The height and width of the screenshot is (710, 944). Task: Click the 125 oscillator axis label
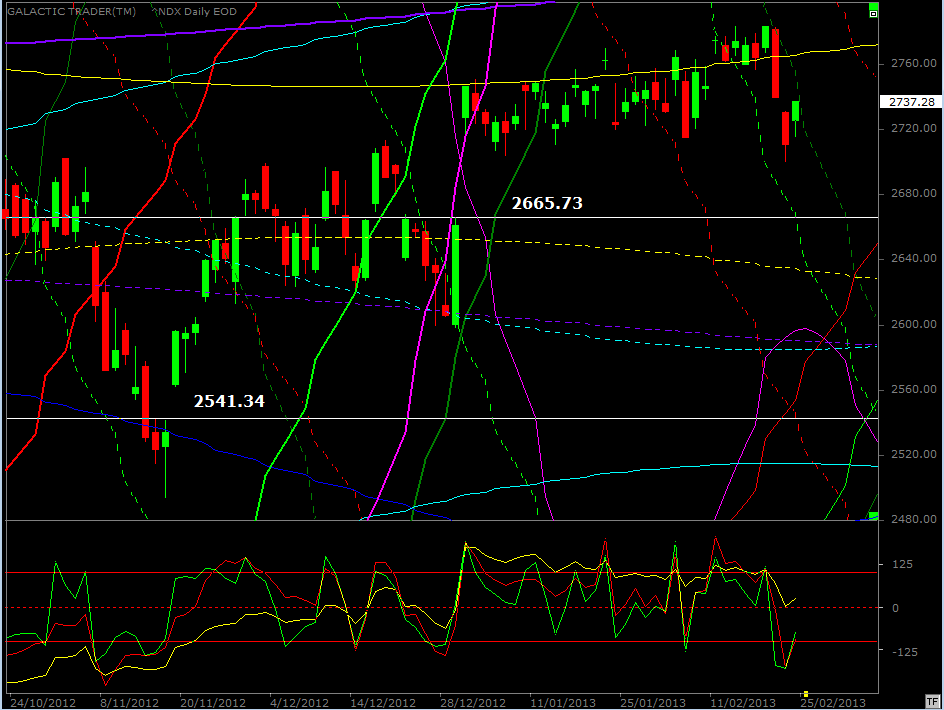click(x=902, y=564)
